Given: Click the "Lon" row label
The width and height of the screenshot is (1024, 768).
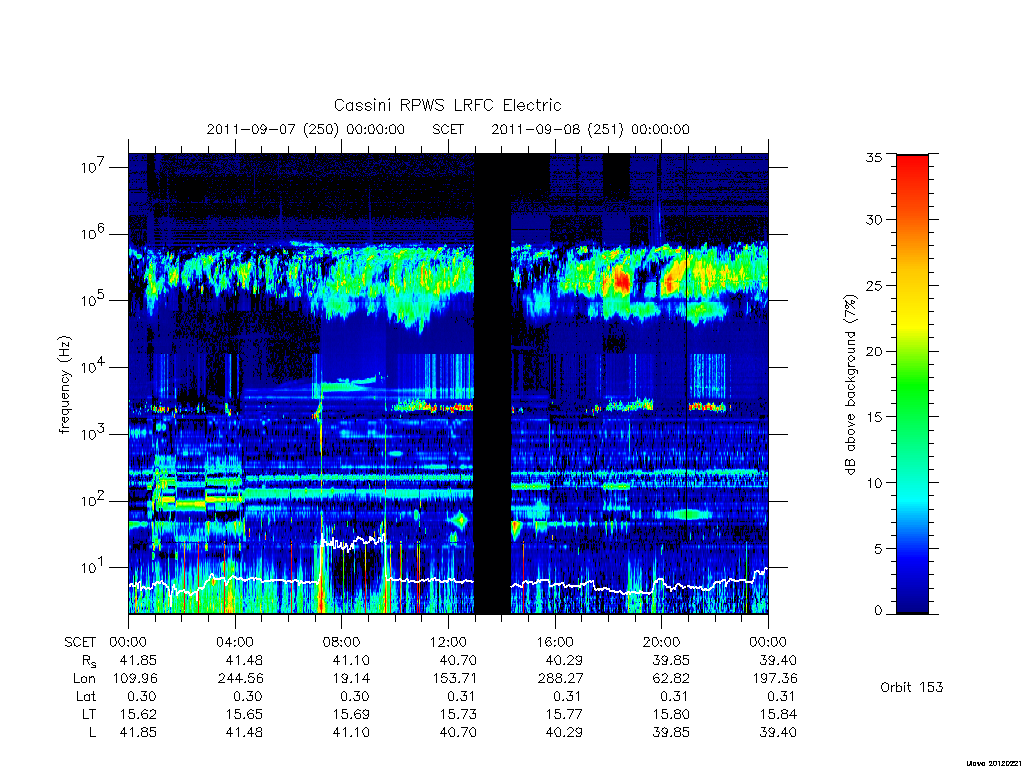Looking at the screenshot, I should point(84,679).
